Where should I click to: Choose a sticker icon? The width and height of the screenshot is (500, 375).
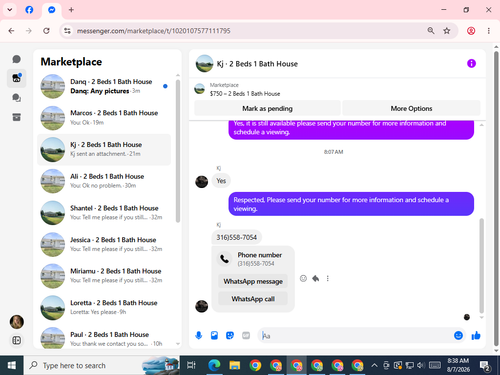pyautogui.click(x=230, y=335)
